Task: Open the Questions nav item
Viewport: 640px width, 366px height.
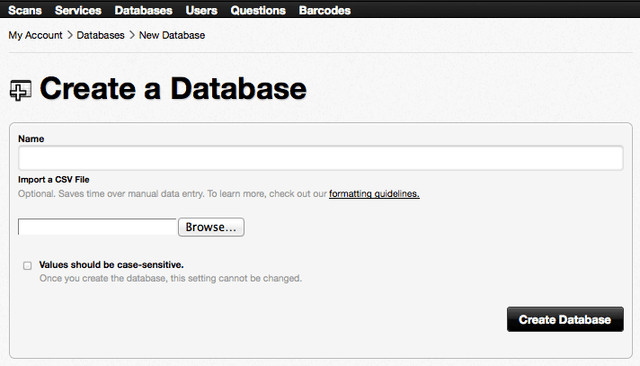Action: point(258,10)
